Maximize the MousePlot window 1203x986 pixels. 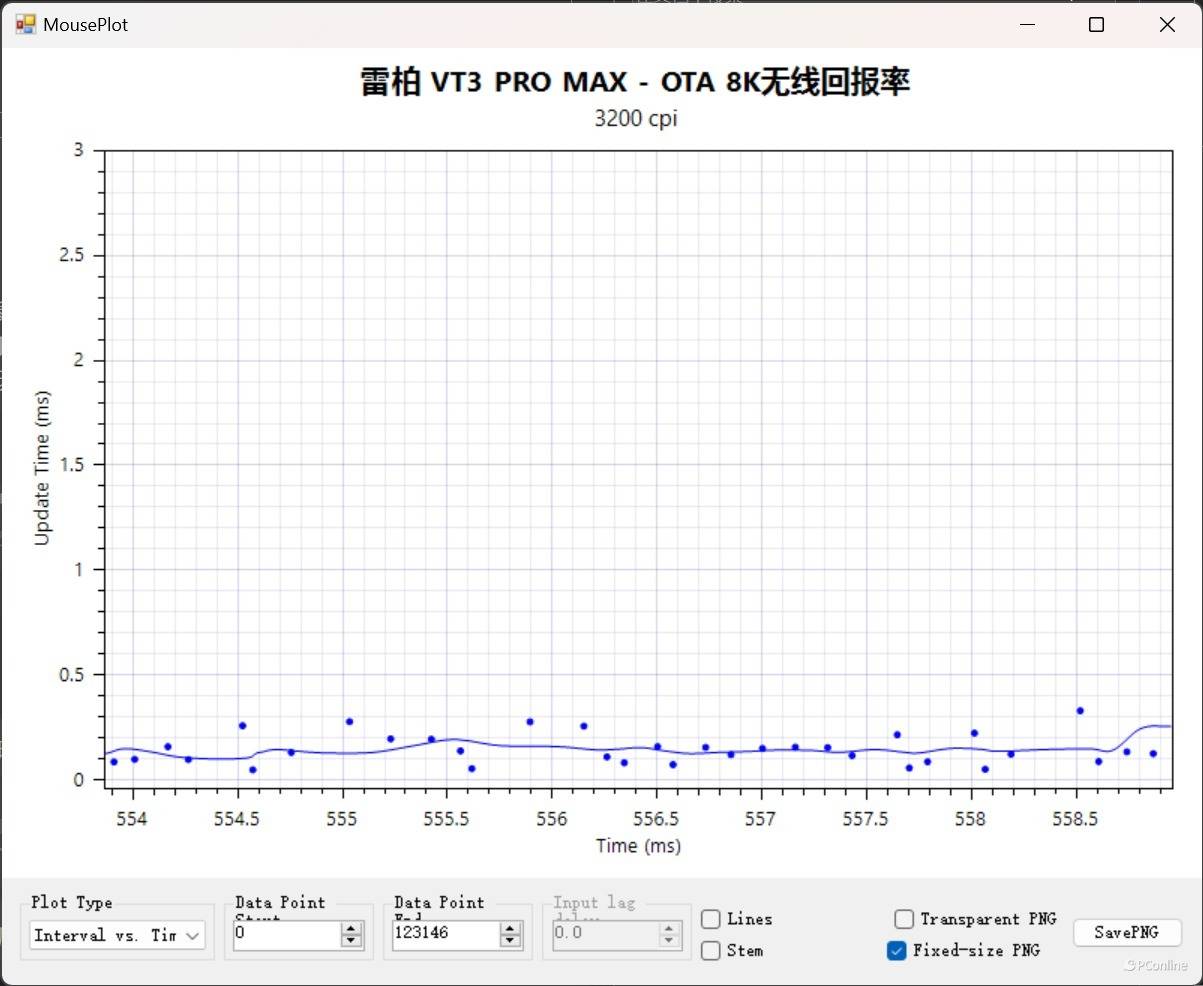click(x=1096, y=25)
